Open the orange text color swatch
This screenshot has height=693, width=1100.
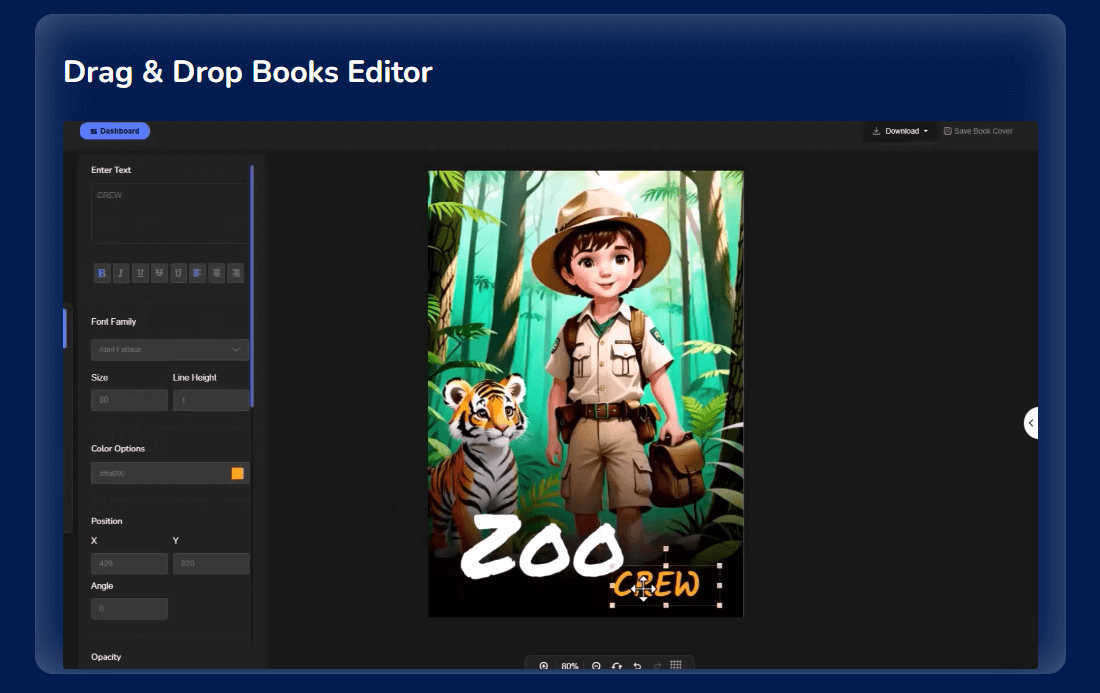coord(238,473)
